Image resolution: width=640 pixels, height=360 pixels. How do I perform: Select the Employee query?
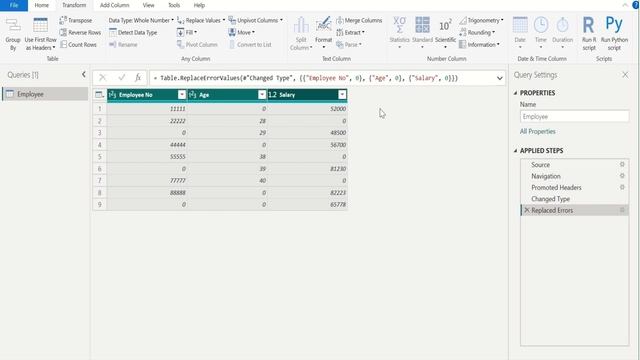click(45, 94)
